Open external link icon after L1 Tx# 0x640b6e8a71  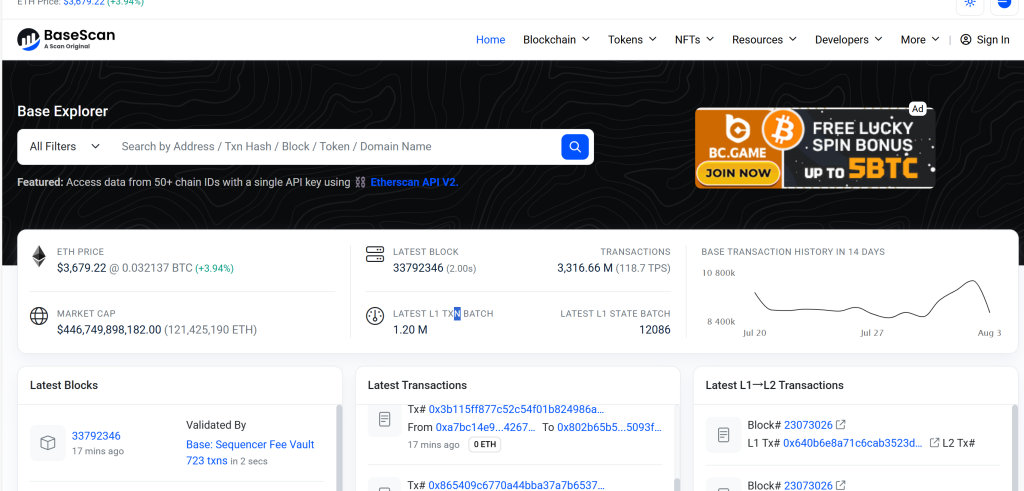click(935, 442)
